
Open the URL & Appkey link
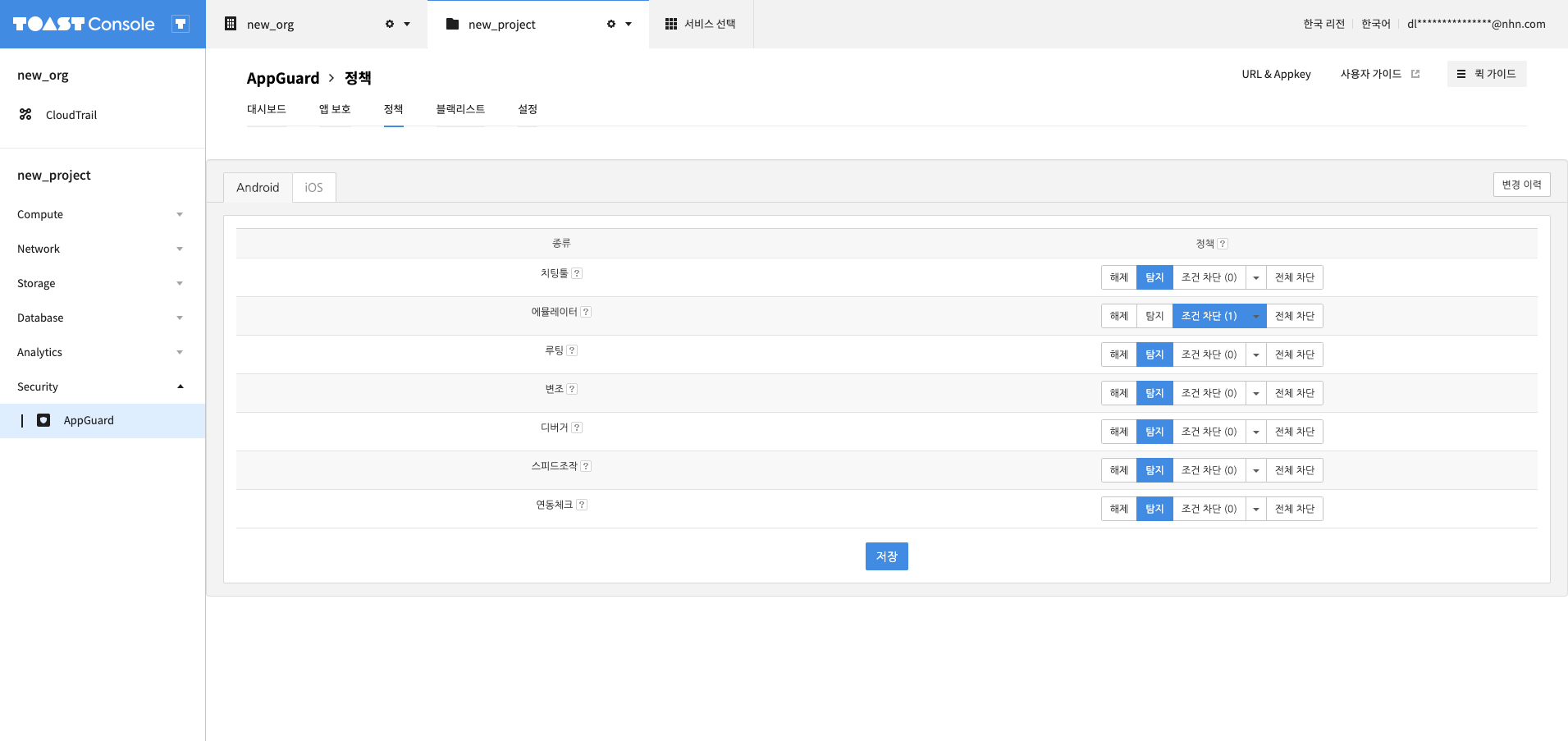pyautogui.click(x=1276, y=74)
